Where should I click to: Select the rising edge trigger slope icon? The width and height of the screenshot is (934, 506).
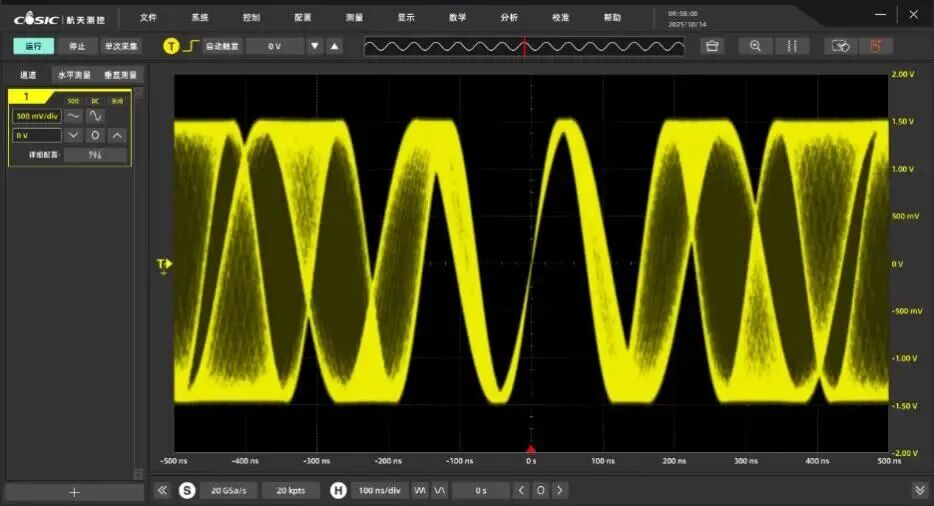click(x=190, y=46)
